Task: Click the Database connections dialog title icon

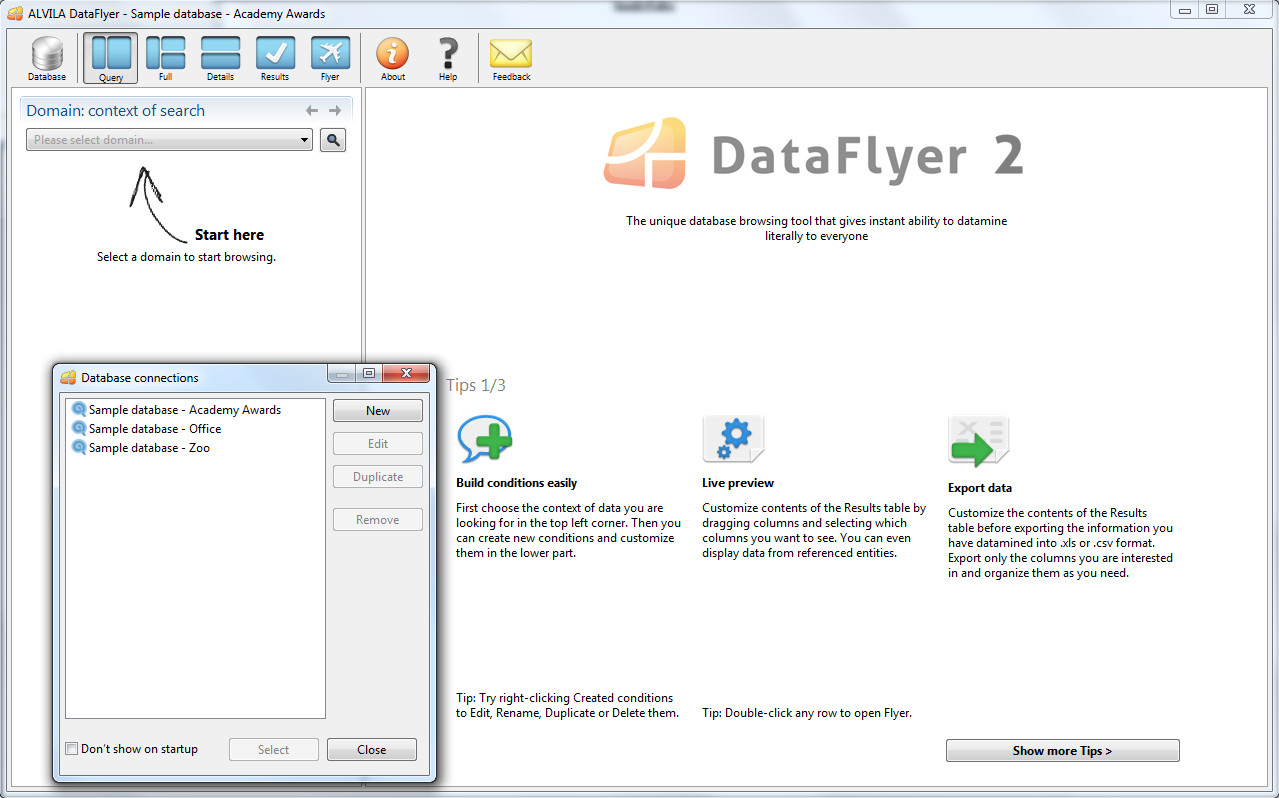Action: 68,378
